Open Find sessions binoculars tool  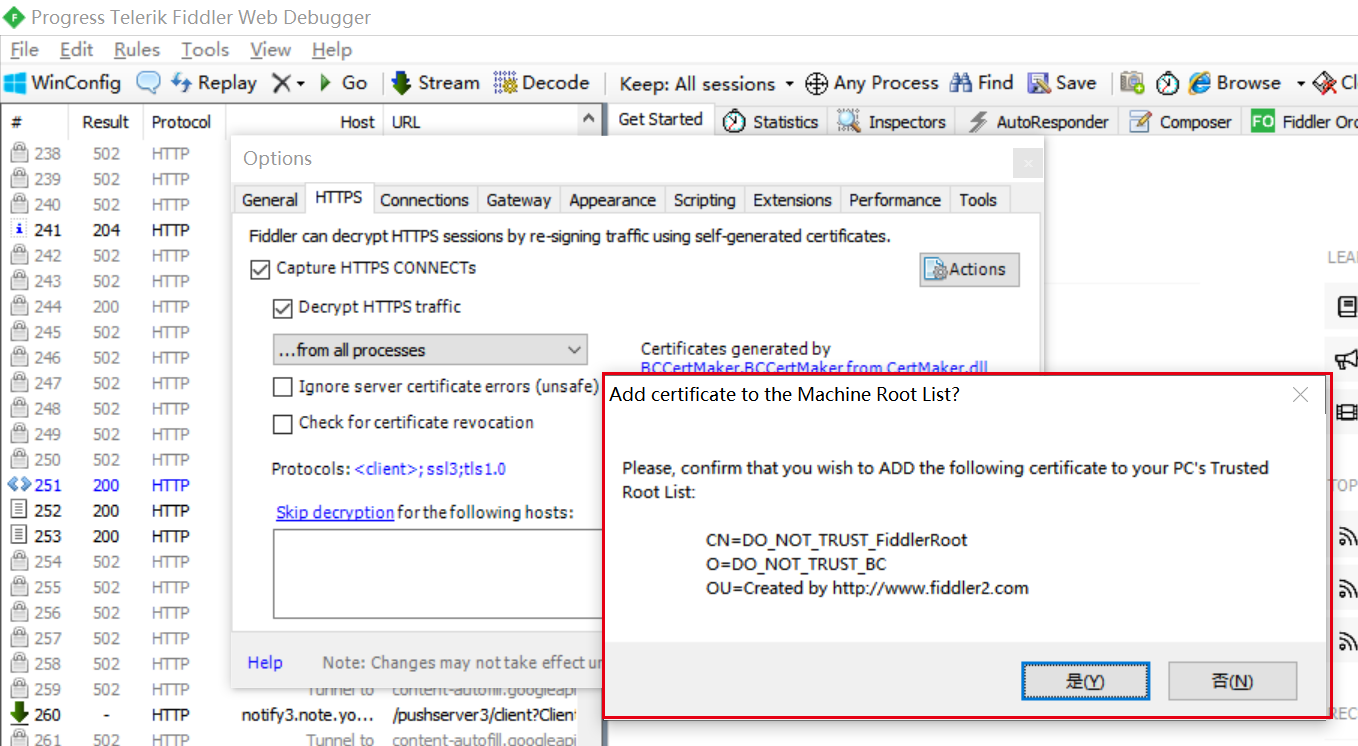click(x=982, y=83)
